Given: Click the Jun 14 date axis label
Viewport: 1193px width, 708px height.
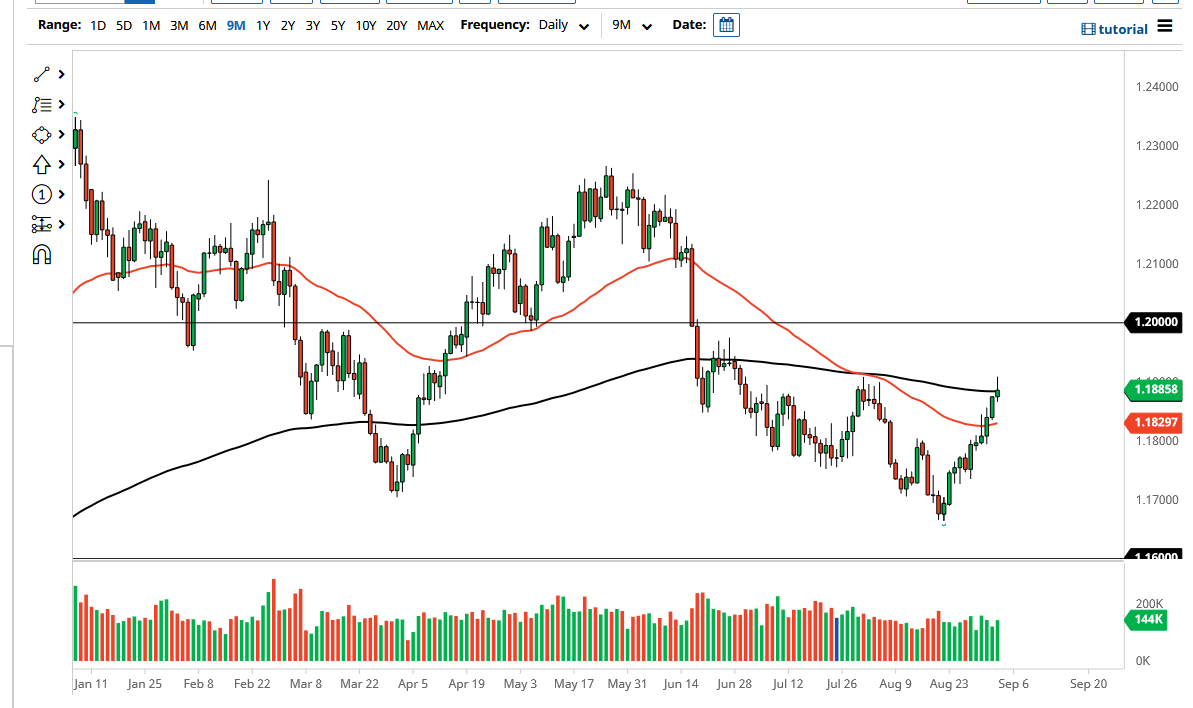Looking at the screenshot, I should pyautogui.click(x=680, y=684).
